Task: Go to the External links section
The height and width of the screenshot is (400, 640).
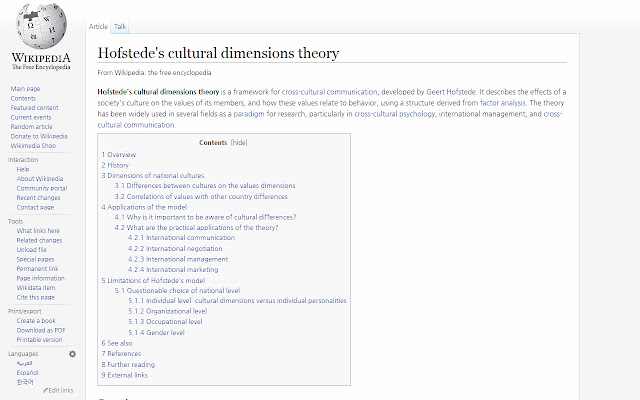Action: pyautogui.click(x=128, y=374)
